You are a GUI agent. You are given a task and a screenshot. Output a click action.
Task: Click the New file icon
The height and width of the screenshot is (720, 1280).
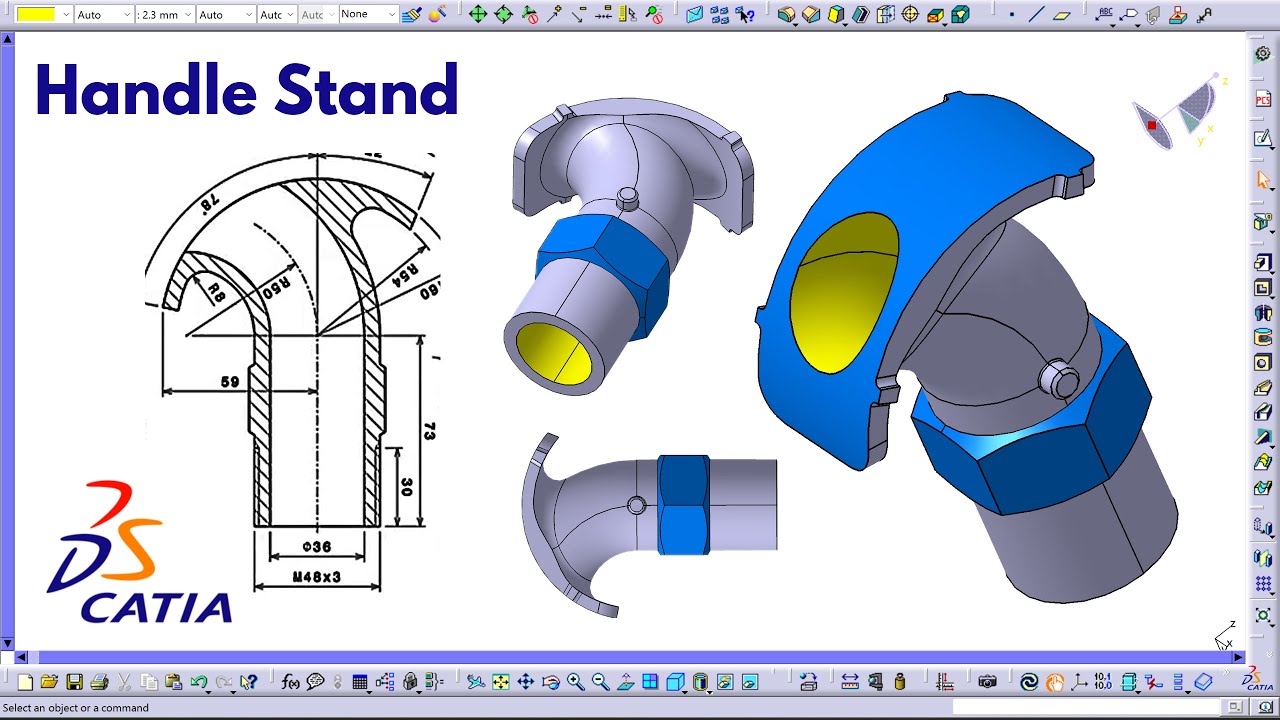25,682
